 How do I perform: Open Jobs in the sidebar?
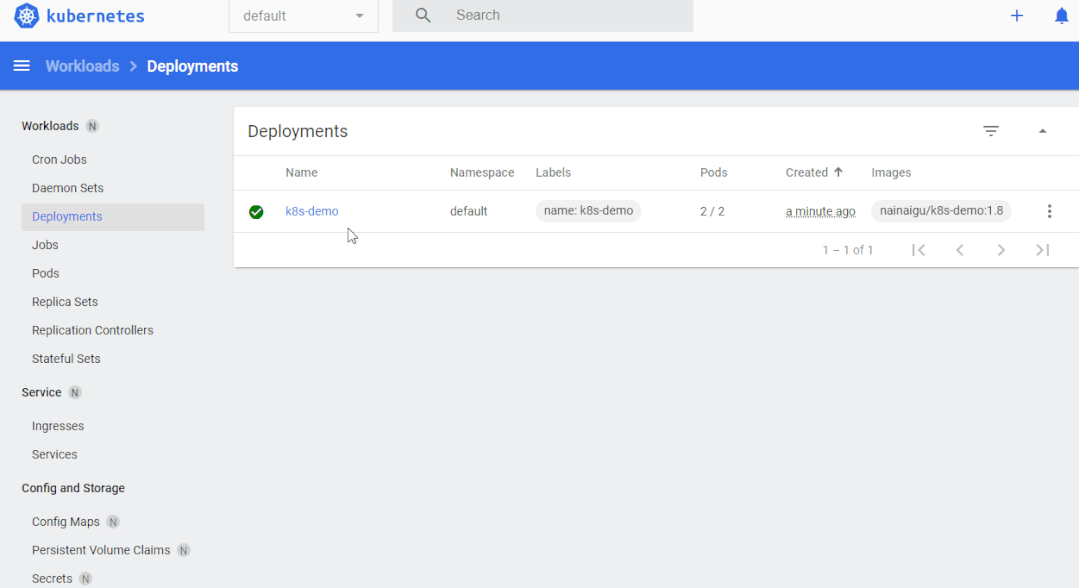(x=45, y=245)
